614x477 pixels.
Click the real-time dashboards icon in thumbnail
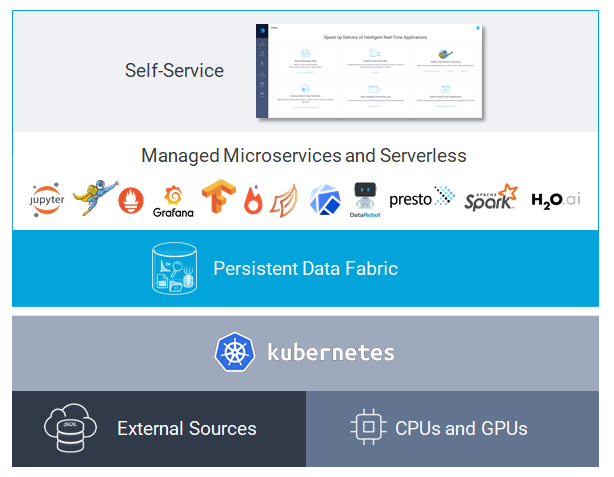[x=446, y=89]
